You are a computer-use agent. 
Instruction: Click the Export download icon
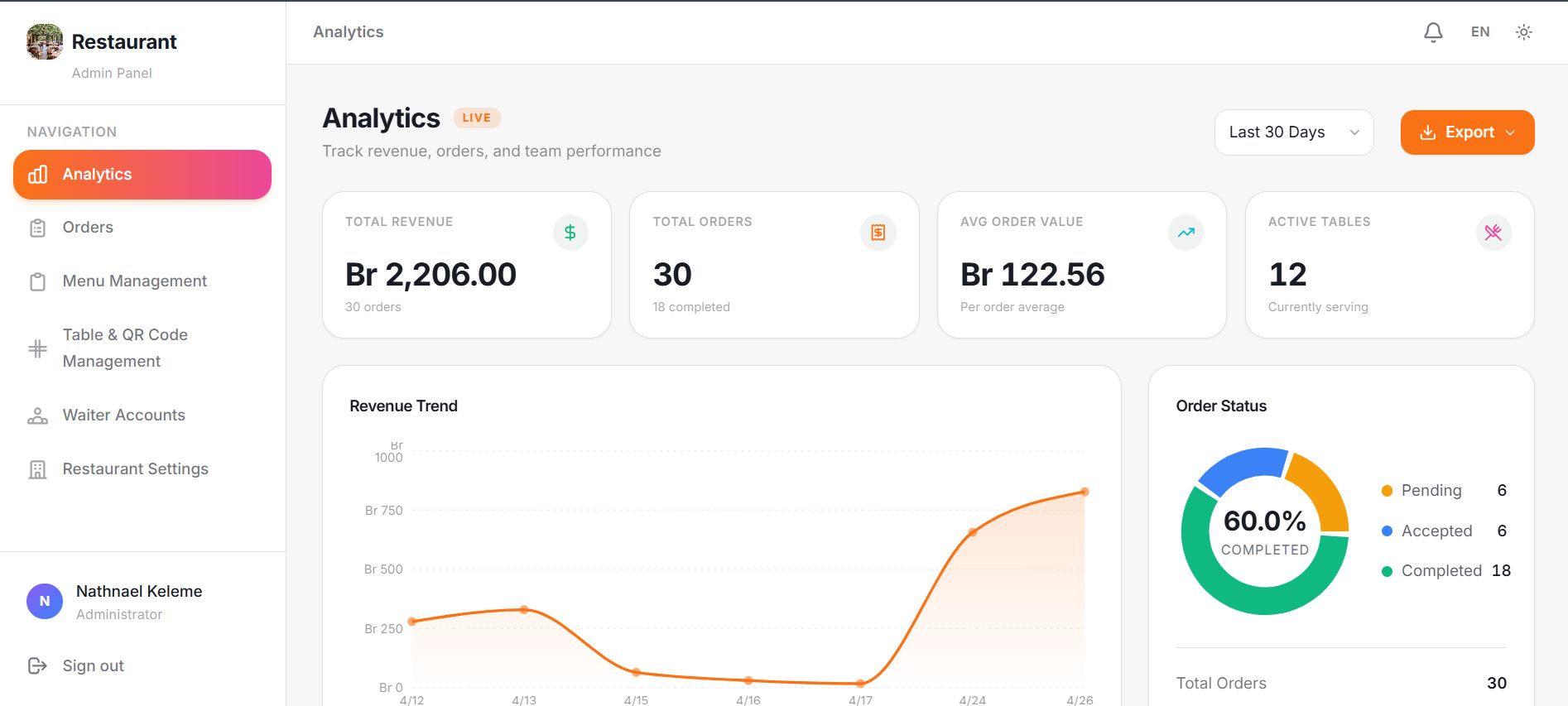pos(1427,132)
